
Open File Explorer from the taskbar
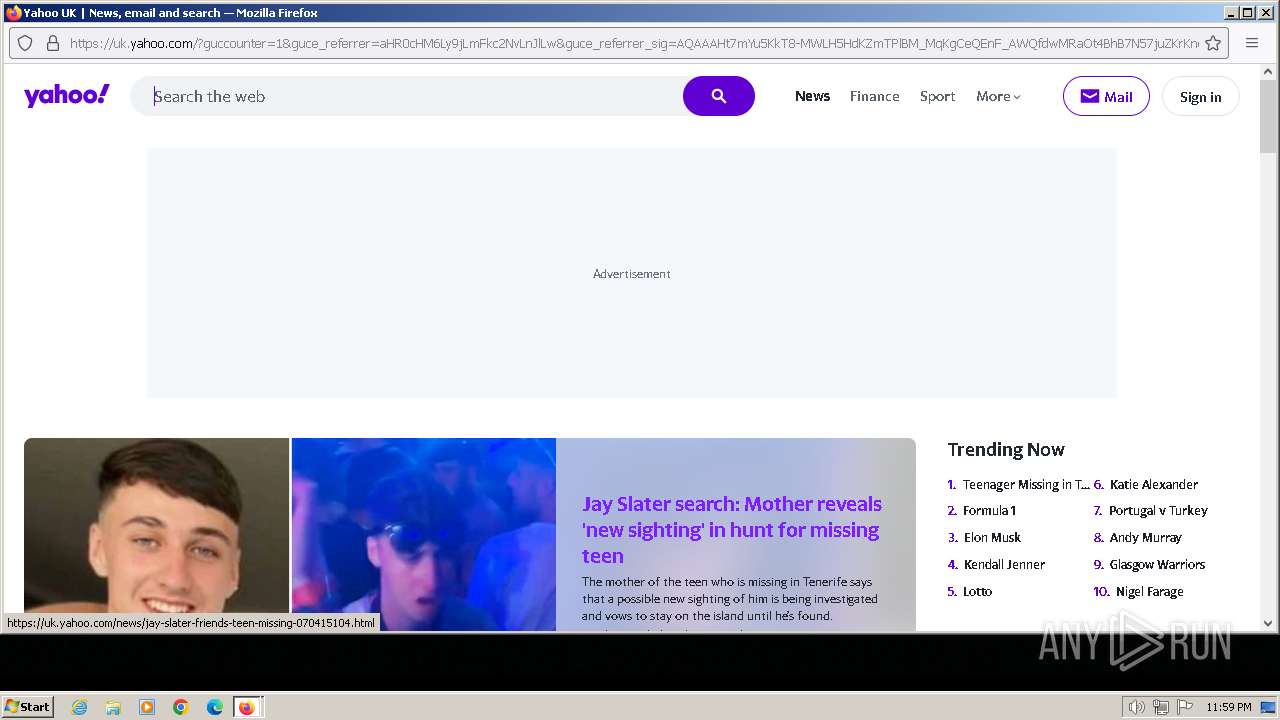[x=113, y=707]
